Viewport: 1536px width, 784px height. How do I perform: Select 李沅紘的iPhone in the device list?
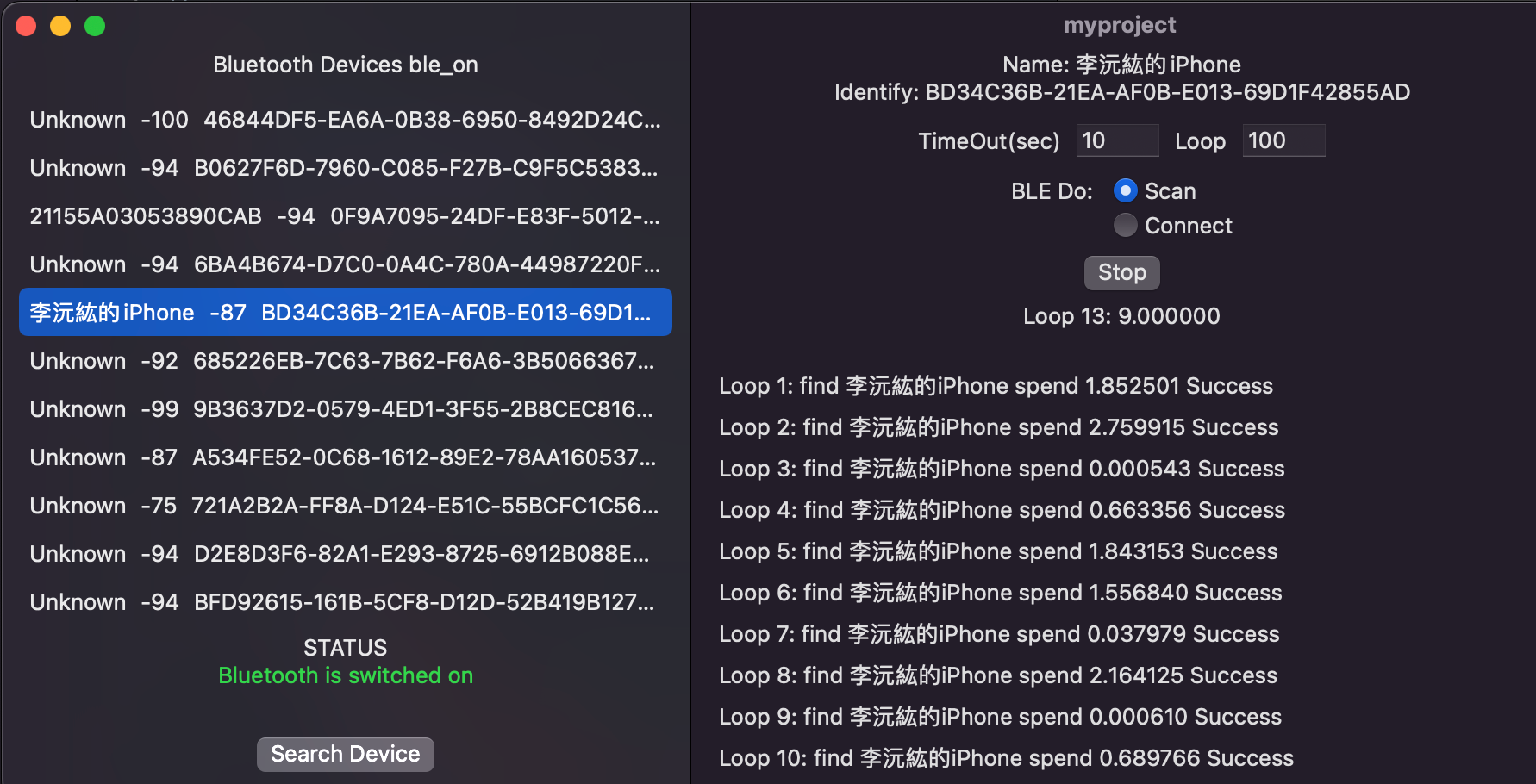pos(345,312)
